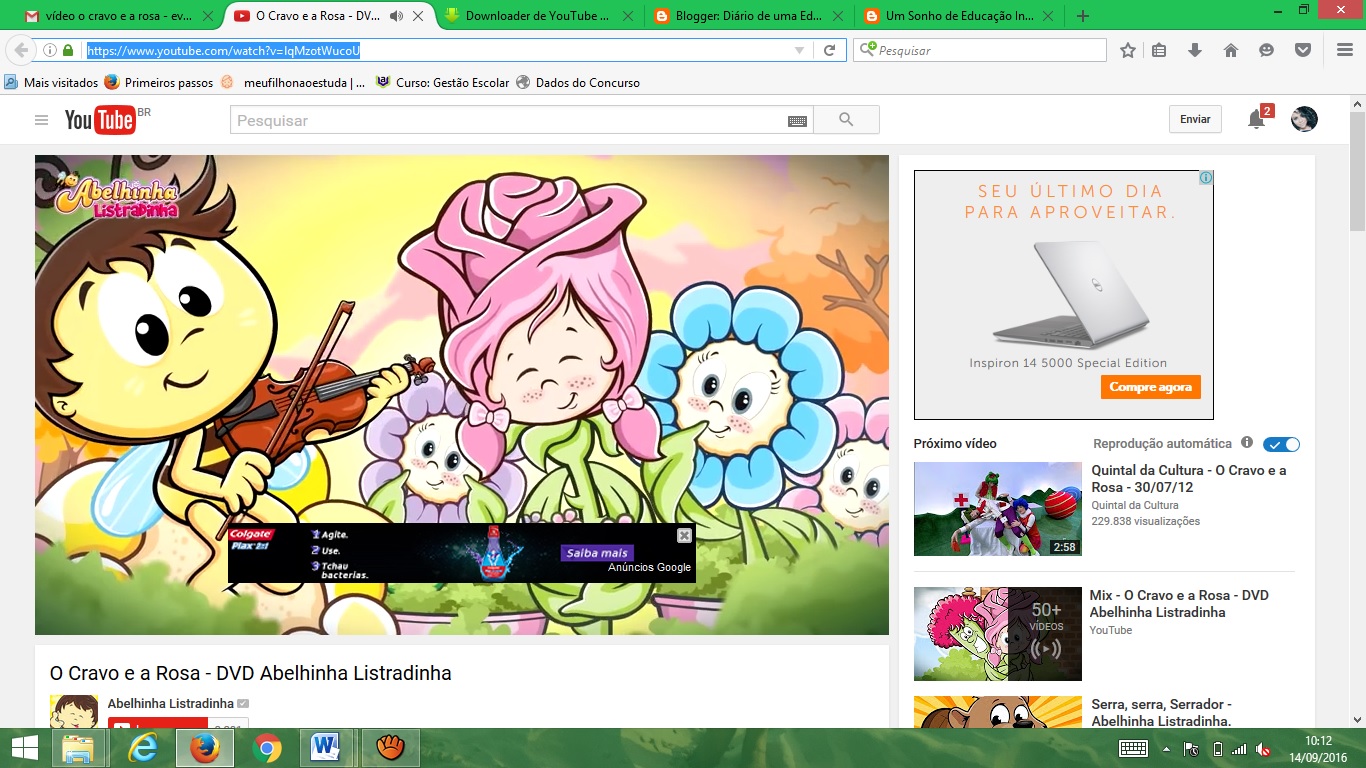Open touch keyboard icon in system tray

pyautogui.click(x=1133, y=748)
